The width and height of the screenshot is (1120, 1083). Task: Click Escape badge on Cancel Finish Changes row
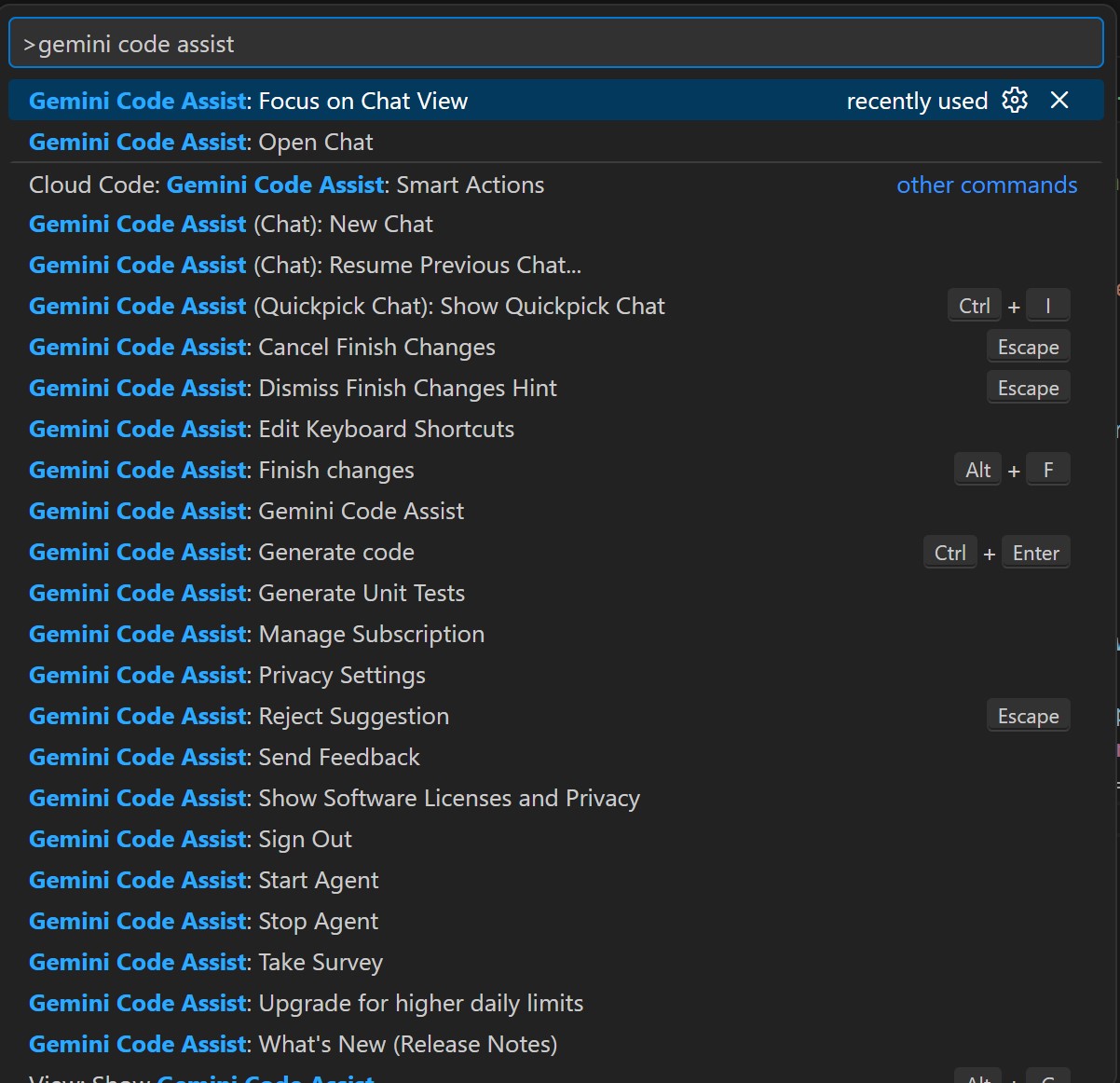[x=1029, y=348]
